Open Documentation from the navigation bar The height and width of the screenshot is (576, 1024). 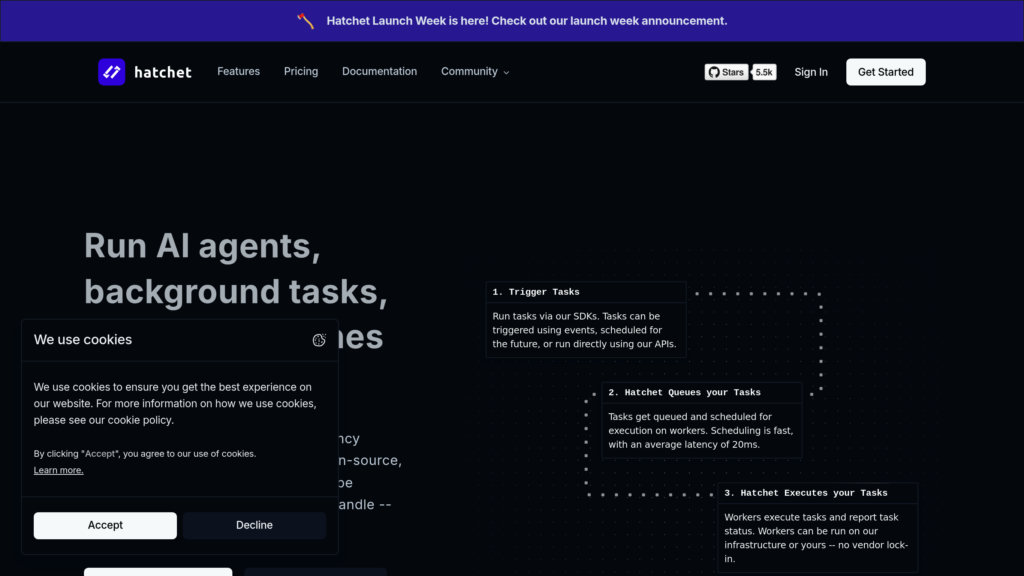(x=379, y=72)
